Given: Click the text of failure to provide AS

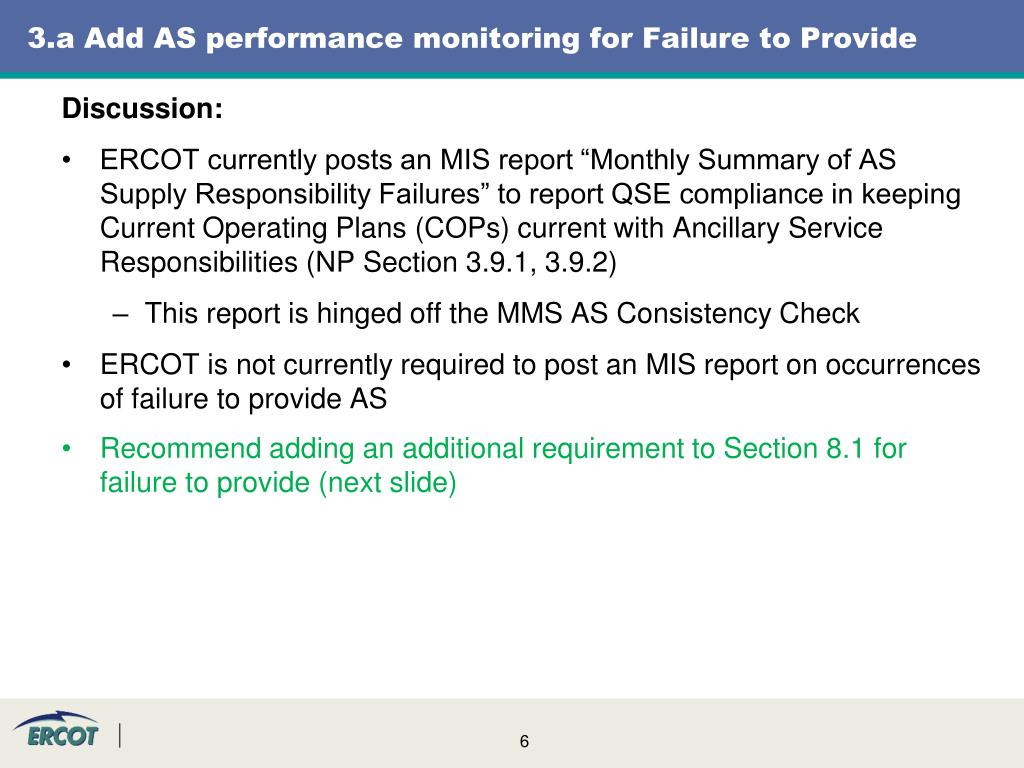Looking at the screenshot, I should 244,399.
